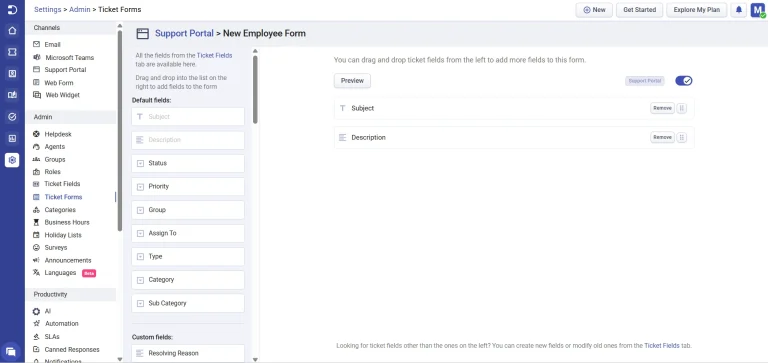Click Ticket Fields link in left instructions
The height and width of the screenshot is (363, 768).
(214, 55)
